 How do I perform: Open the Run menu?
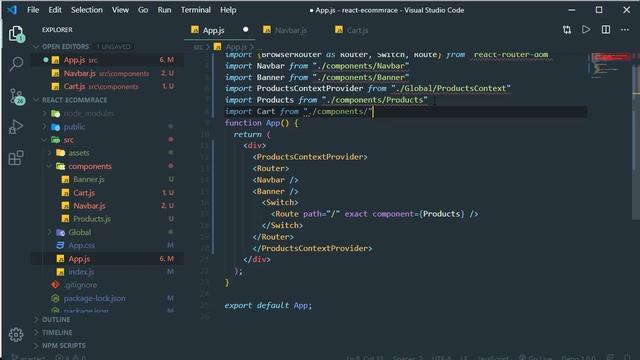(164, 10)
